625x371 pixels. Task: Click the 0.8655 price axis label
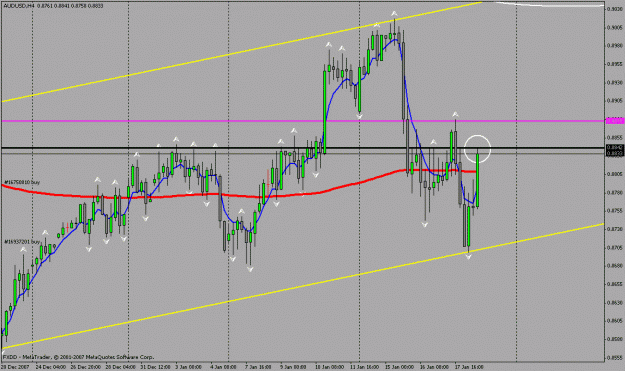(615, 284)
